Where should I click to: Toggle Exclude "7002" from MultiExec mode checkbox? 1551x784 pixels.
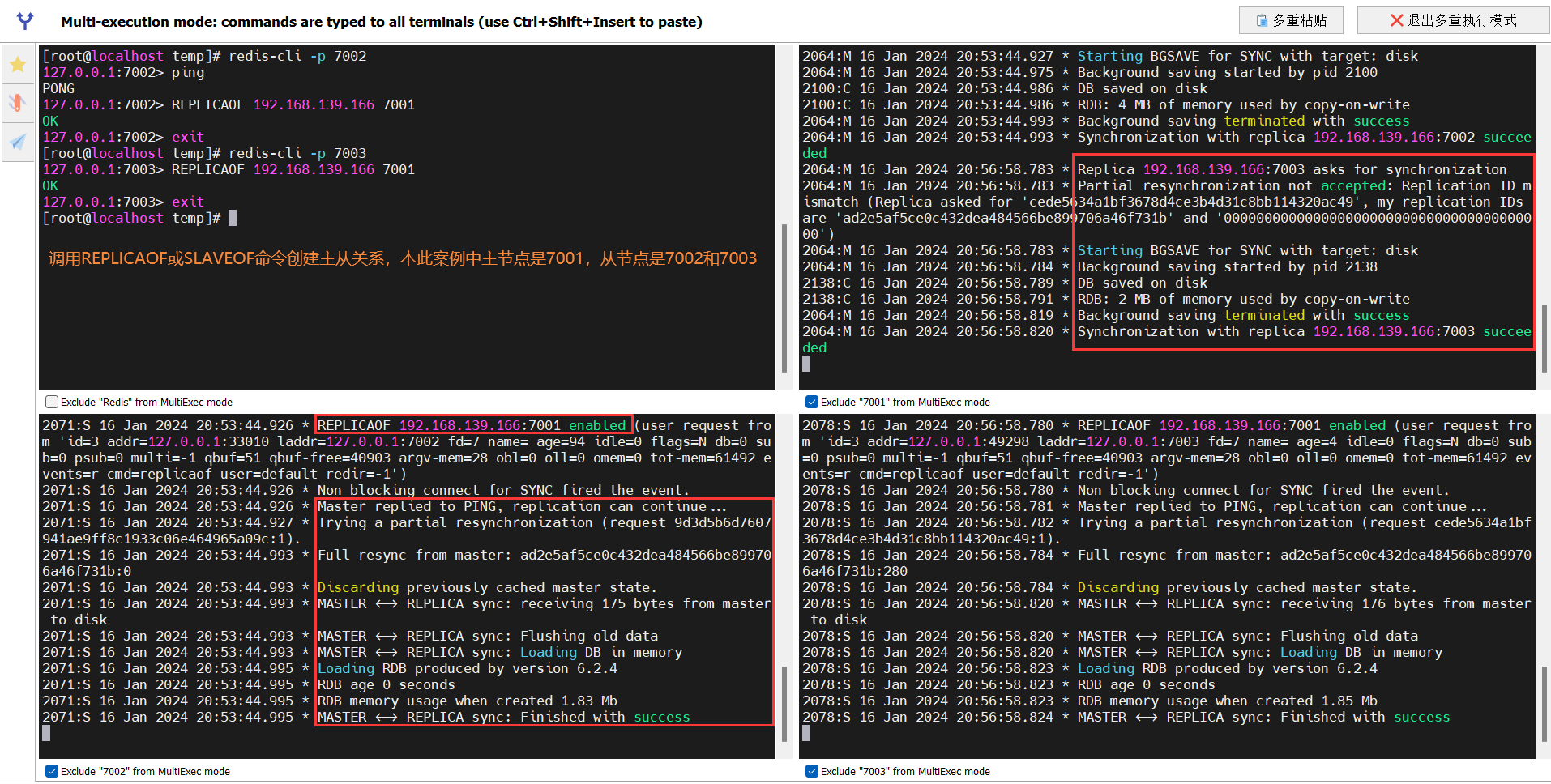52,771
